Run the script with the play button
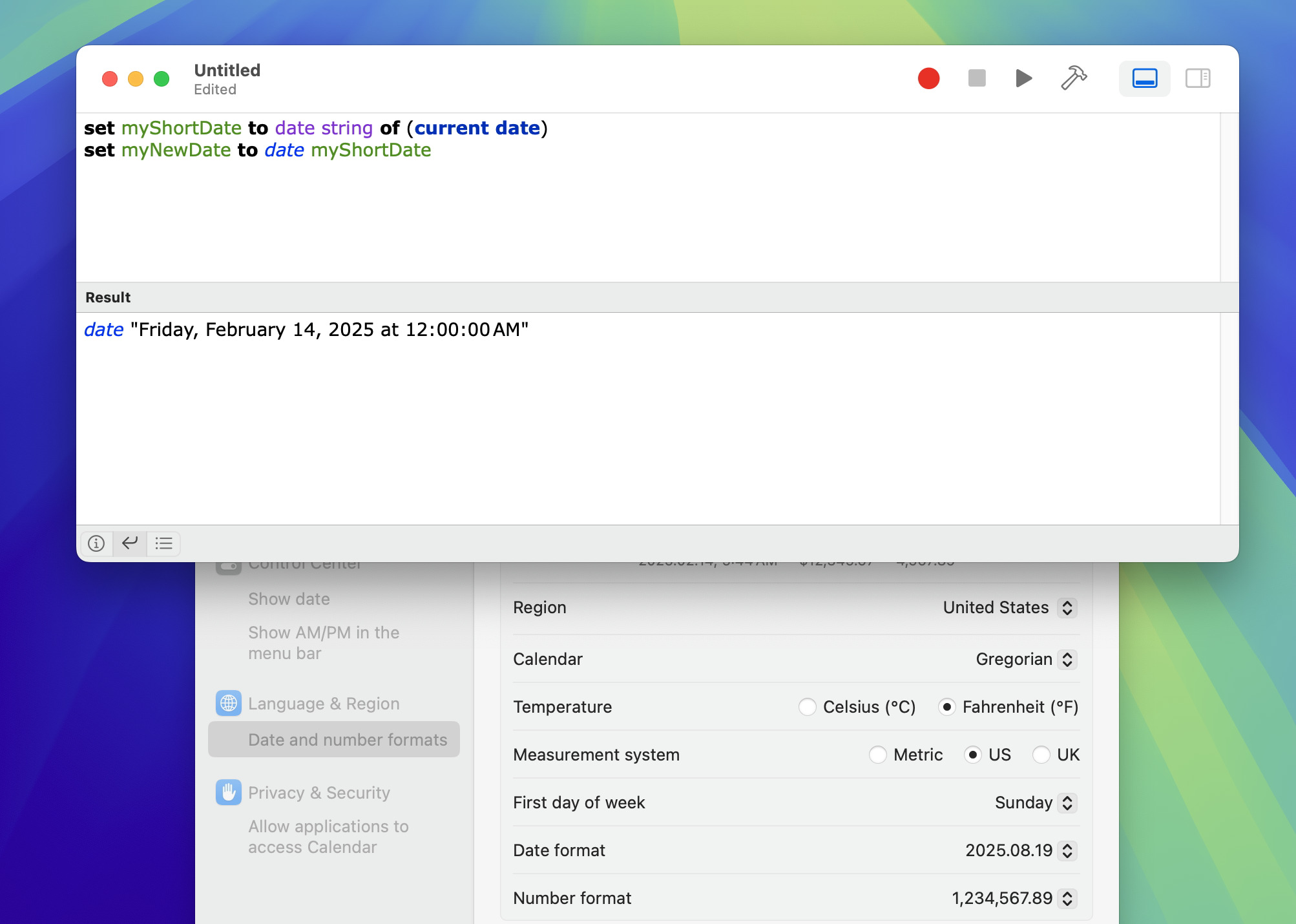Image resolution: width=1296 pixels, height=924 pixels. [x=1023, y=79]
